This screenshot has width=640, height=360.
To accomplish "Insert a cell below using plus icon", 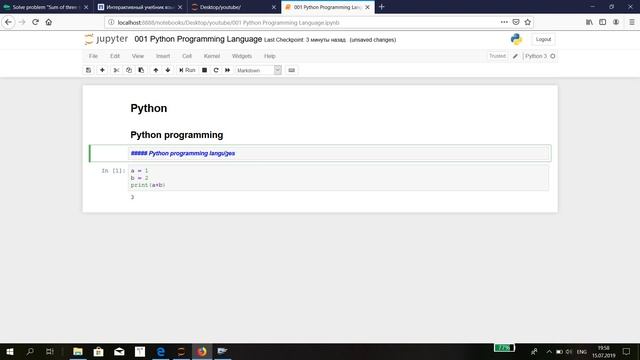I will tap(102, 70).
